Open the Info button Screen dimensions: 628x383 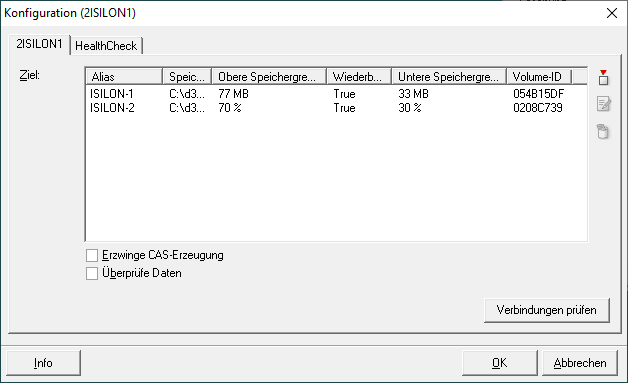[x=43, y=363]
